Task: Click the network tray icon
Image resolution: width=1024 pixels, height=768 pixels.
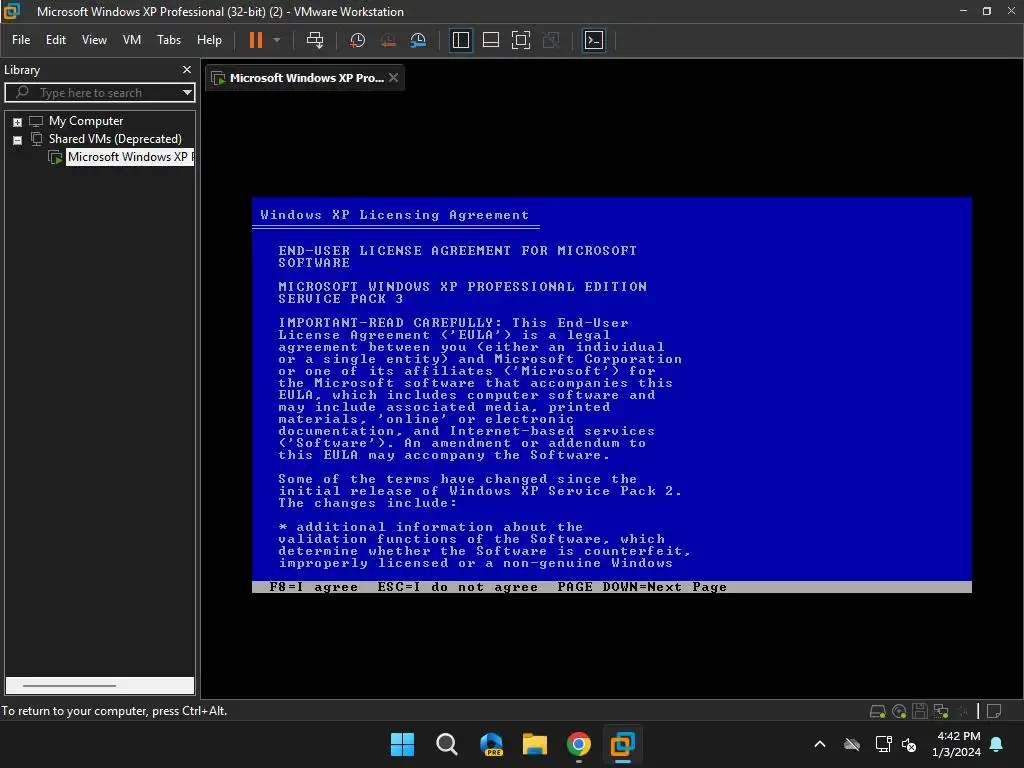Action: click(884, 744)
